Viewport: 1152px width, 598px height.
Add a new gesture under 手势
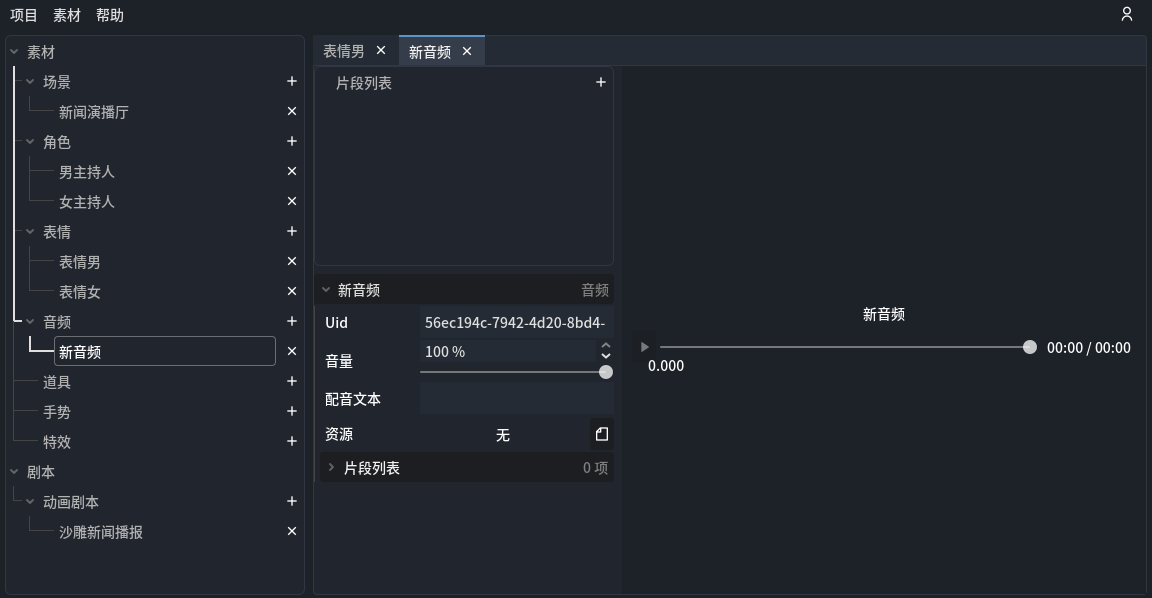(x=291, y=411)
